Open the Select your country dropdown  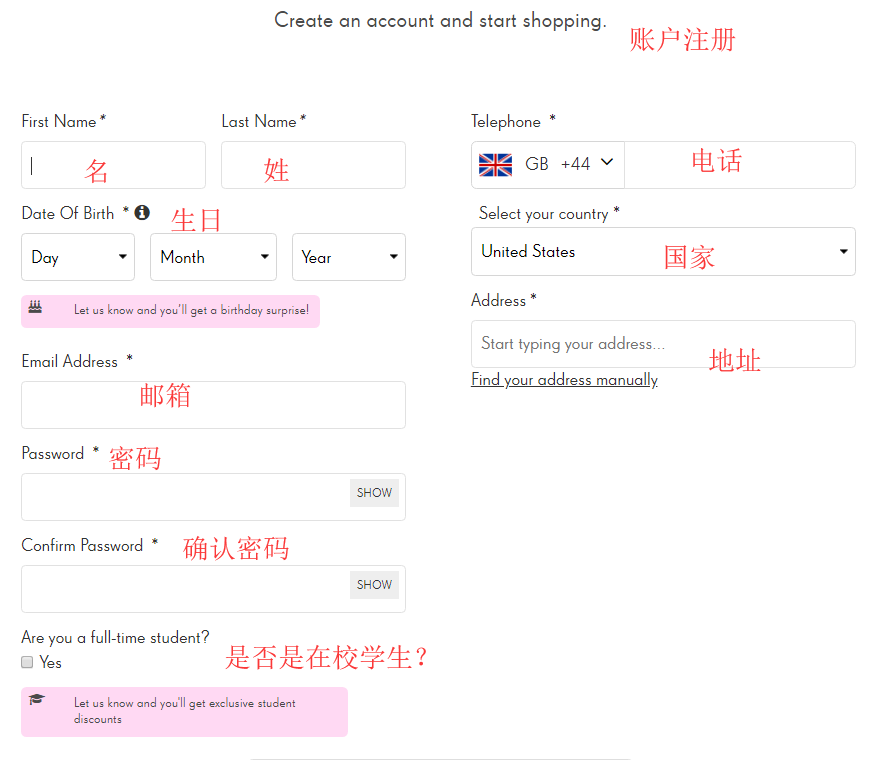[x=662, y=252]
